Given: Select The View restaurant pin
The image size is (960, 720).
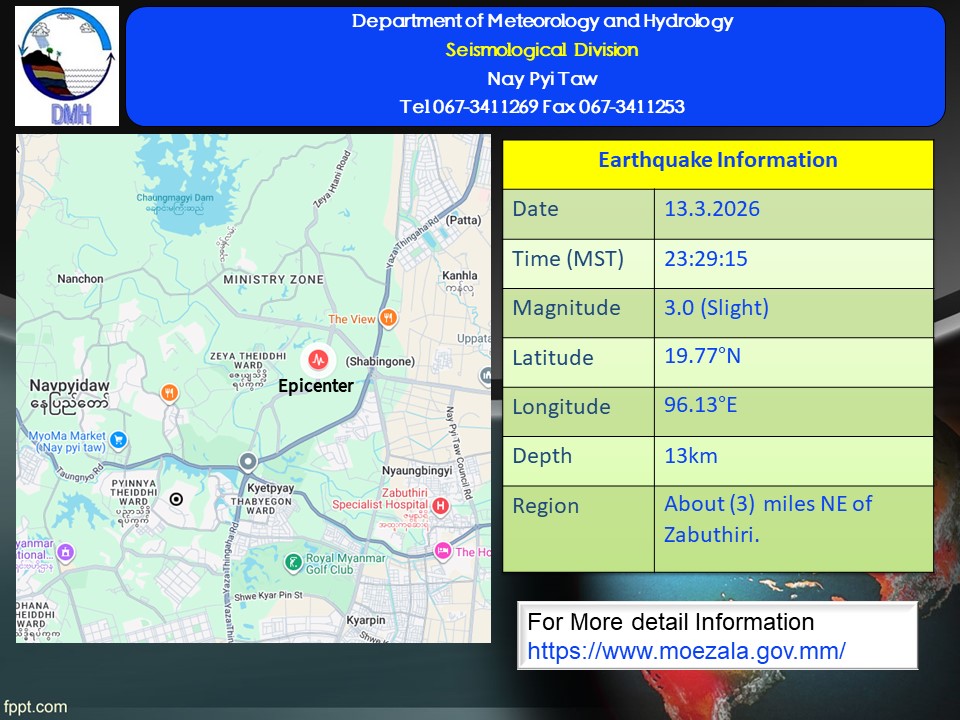Looking at the screenshot, I should click(x=388, y=319).
